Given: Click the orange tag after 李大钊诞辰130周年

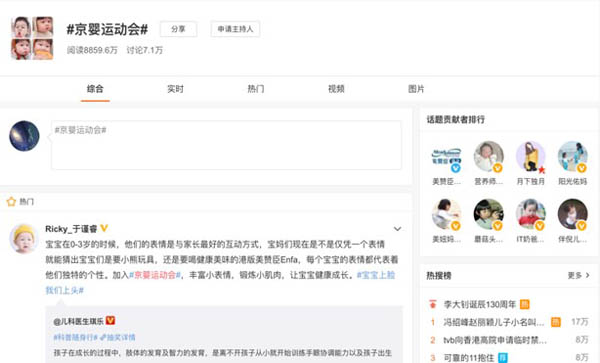Looking at the screenshot, I should [525, 304].
